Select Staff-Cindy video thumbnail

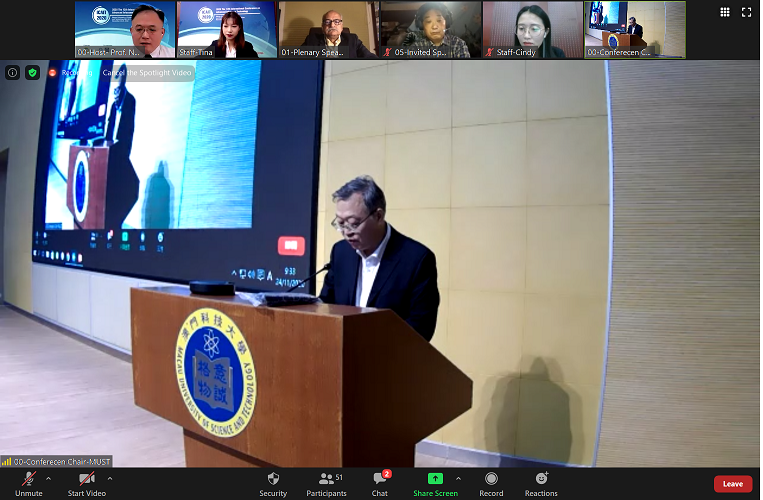click(x=533, y=30)
